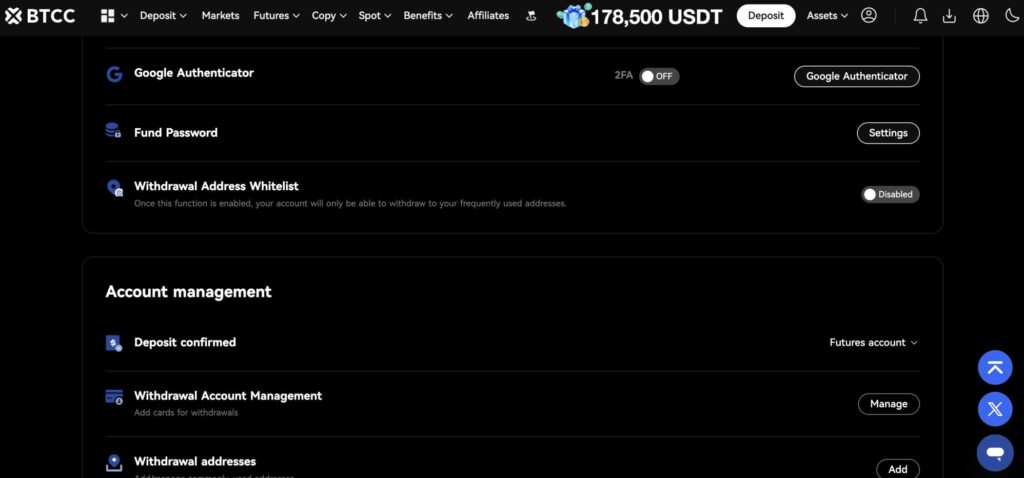Expand the Futures dropdown menu
Viewport: 1024px width, 478px height.
(276, 16)
